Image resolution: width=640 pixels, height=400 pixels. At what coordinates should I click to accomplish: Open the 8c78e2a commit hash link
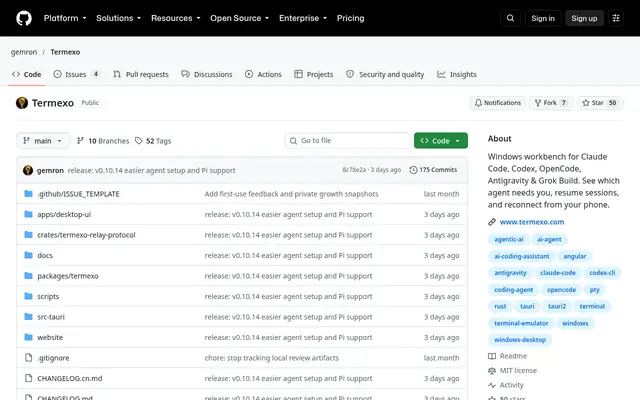pyautogui.click(x=354, y=170)
